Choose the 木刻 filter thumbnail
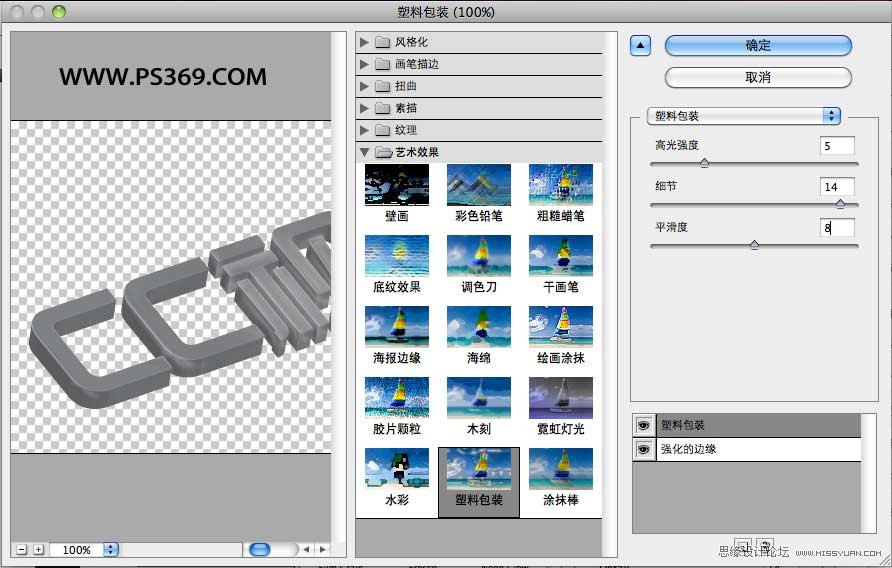The width and height of the screenshot is (892, 568). point(478,397)
